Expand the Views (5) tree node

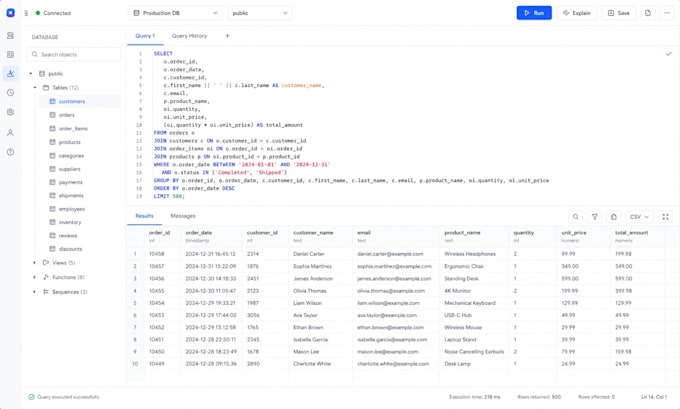(35, 263)
